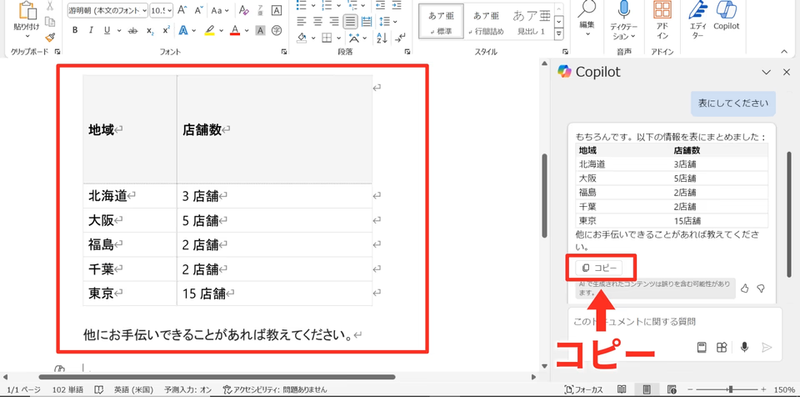
Task: Close the Copilot pane
Action: 787,72
